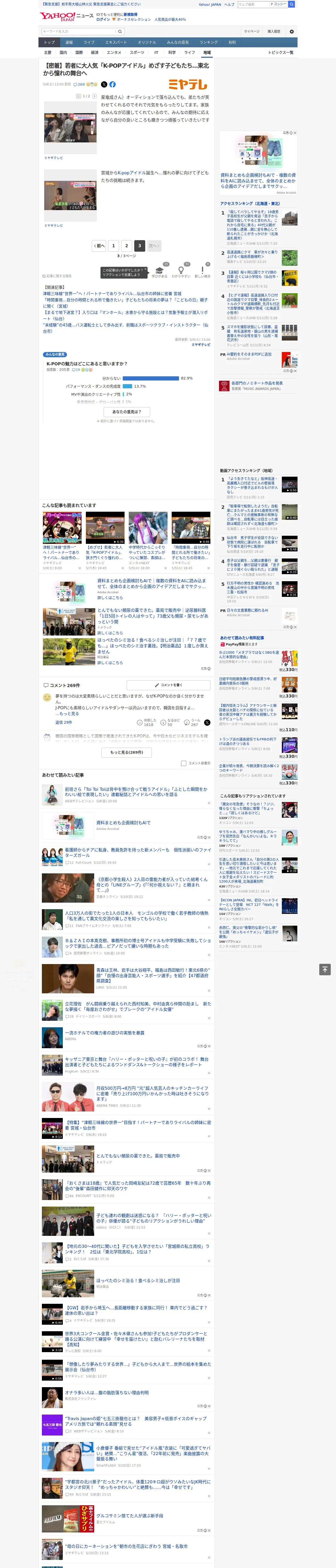Screen dimensions: 336x1568
Task: Open 緊急支援 岩手県大槌山林火災 banner link
Action: click(x=90, y=4)
